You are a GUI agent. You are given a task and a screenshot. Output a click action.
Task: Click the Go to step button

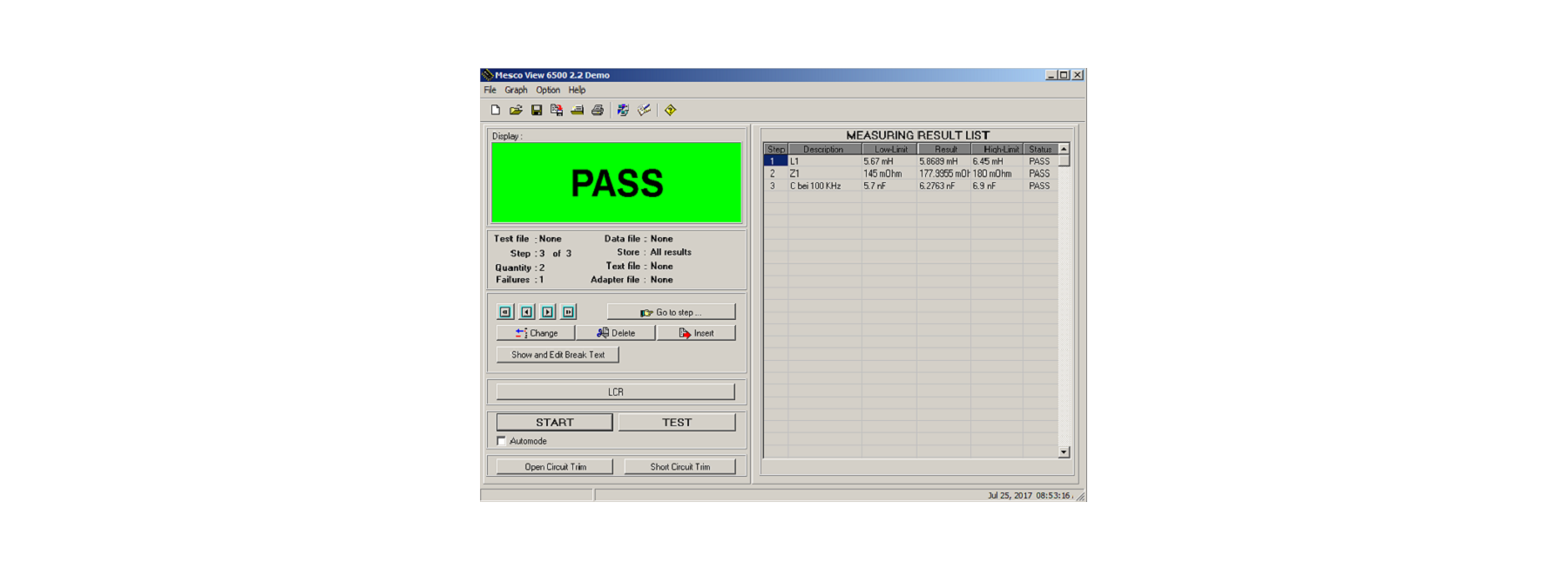click(x=671, y=312)
